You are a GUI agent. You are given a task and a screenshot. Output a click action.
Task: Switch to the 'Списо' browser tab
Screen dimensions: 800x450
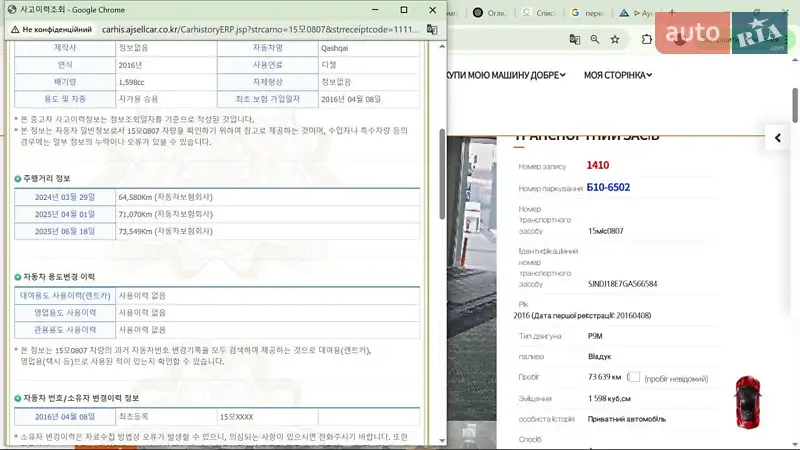pyautogui.click(x=538, y=13)
